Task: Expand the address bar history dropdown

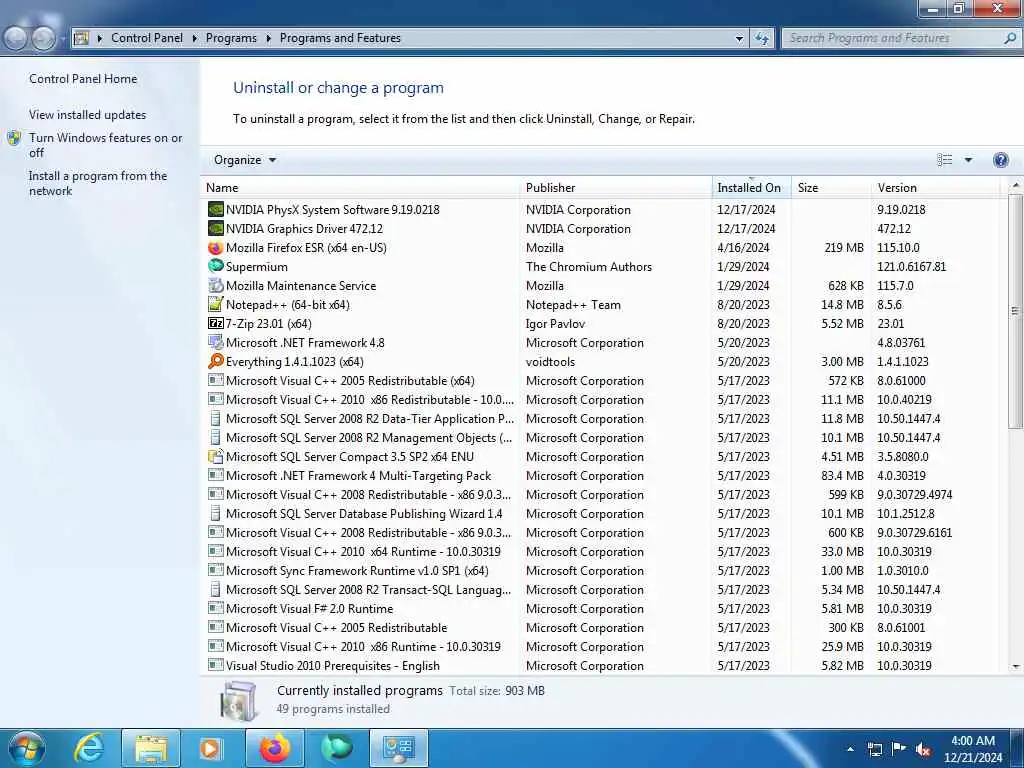Action: click(x=739, y=39)
